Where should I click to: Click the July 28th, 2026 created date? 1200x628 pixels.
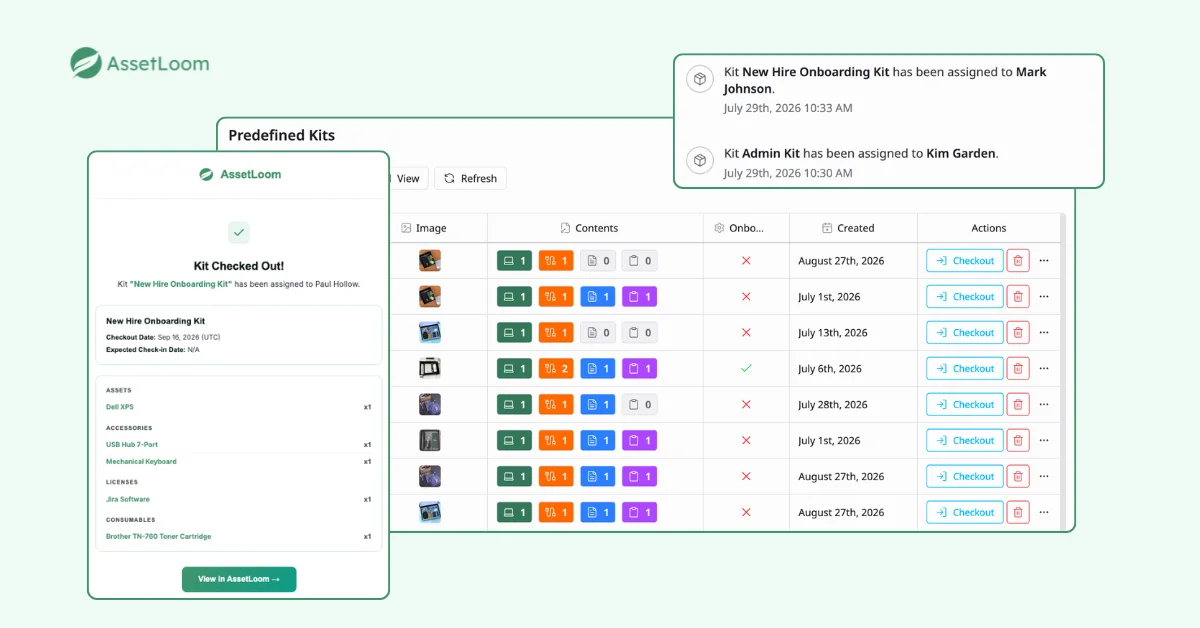pos(833,404)
